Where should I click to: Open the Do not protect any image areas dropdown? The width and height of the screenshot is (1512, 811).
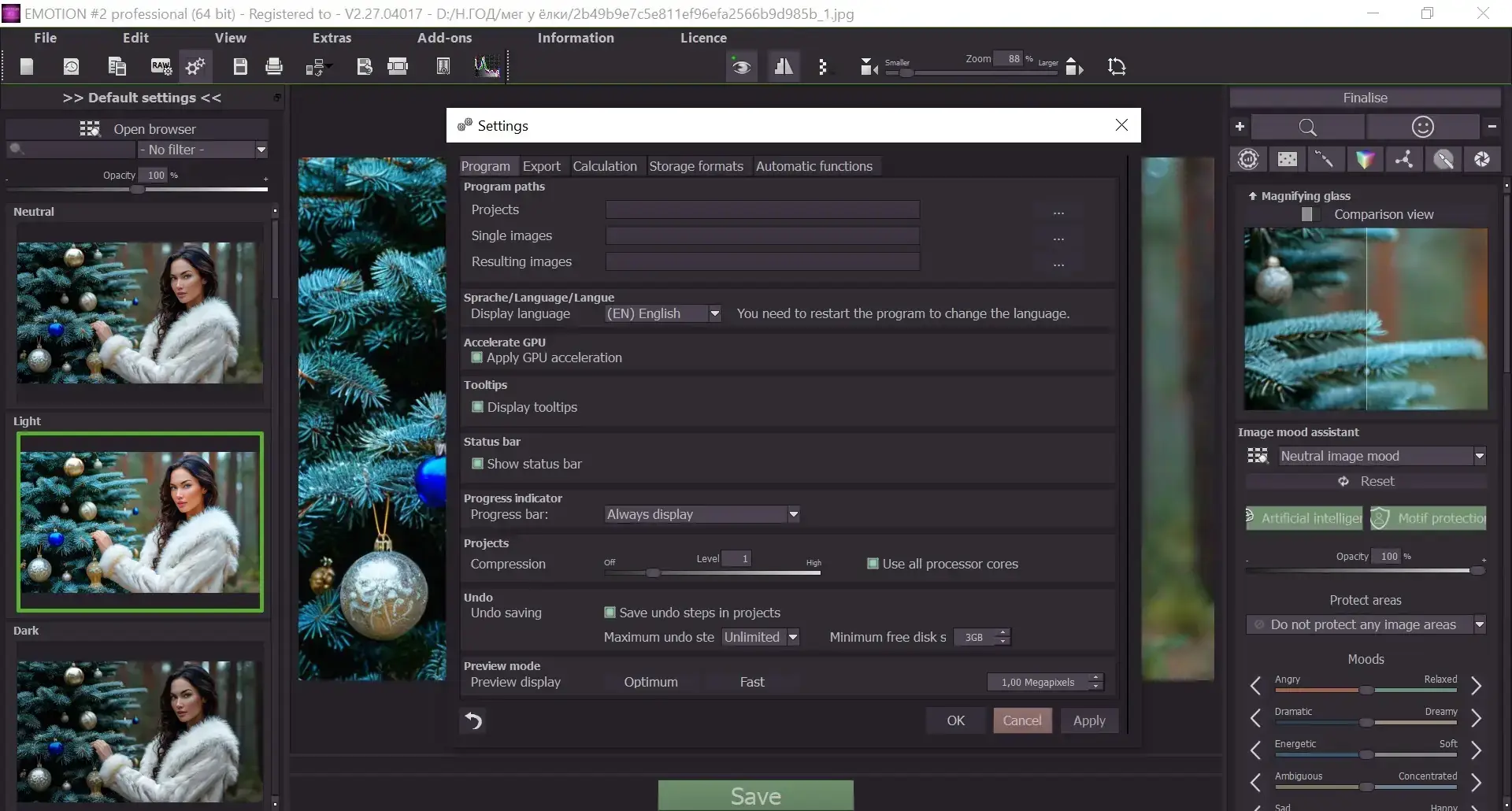coord(1366,624)
